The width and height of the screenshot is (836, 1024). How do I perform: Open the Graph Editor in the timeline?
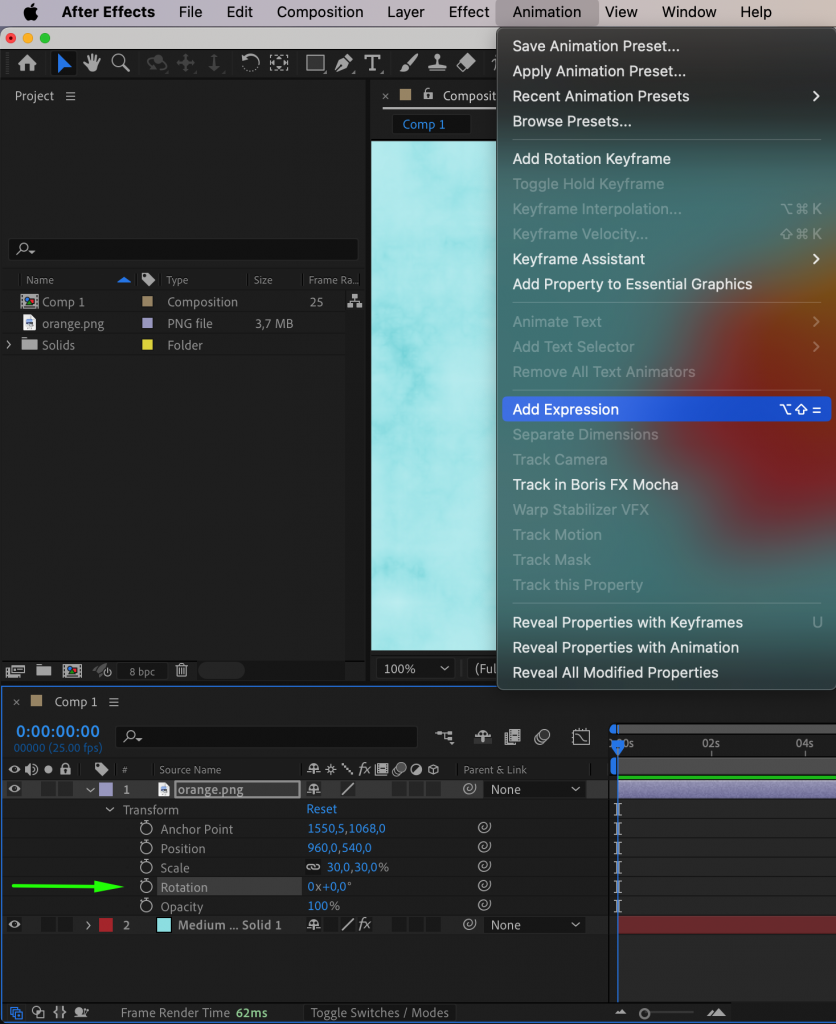tap(581, 736)
